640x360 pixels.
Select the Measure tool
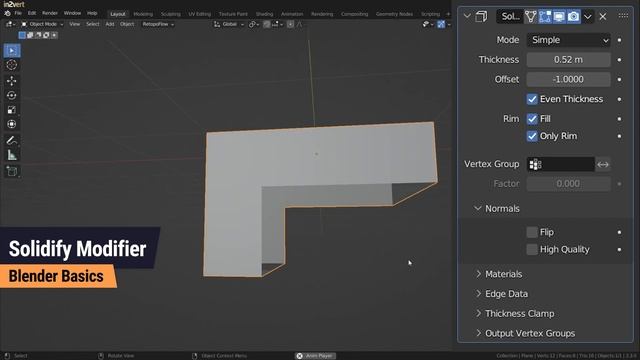point(12,155)
